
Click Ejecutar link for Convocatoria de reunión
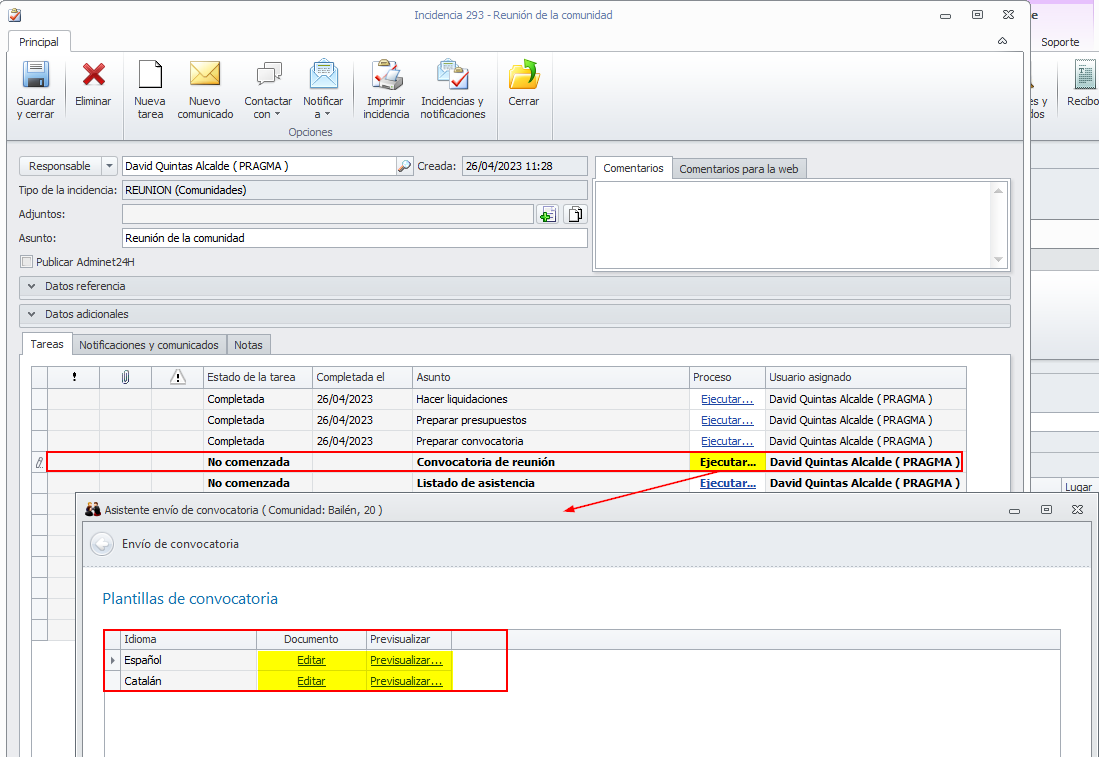pyautogui.click(x=727, y=462)
